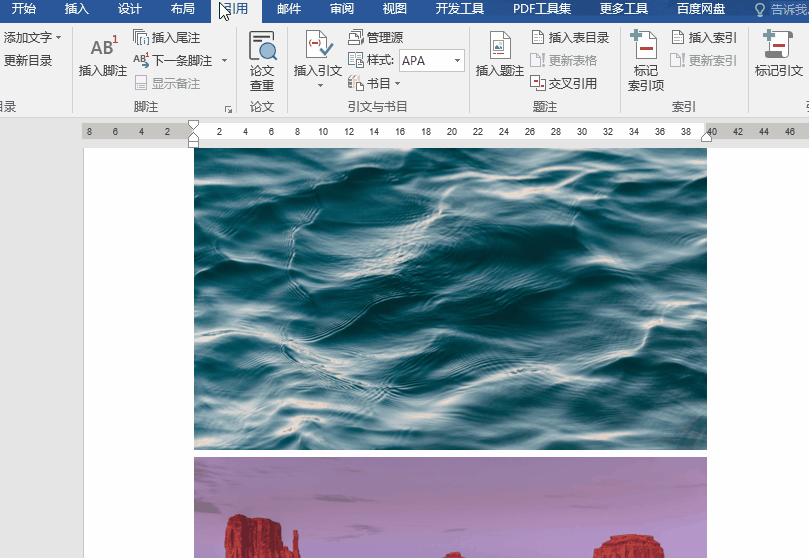Select the 布局 tab
This screenshot has width=809, height=558.
(183, 9)
